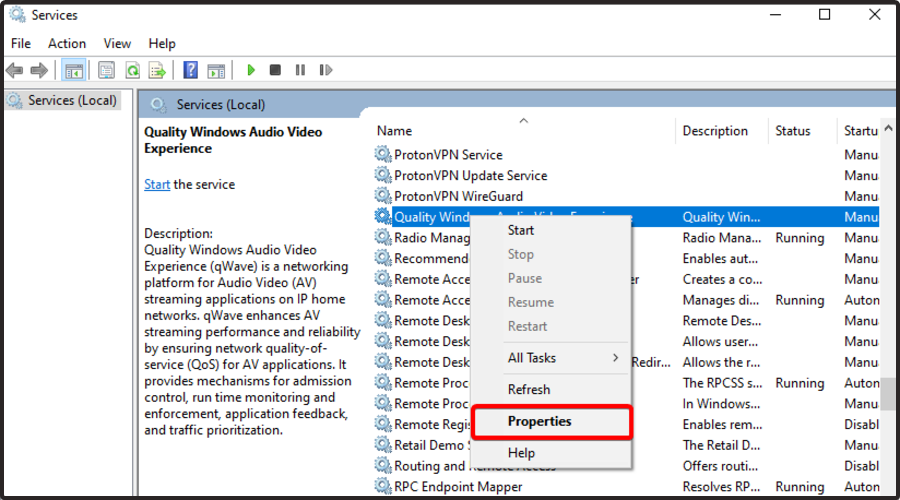The height and width of the screenshot is (500, 900).
Task: Click the Forward arrow toolbar icon
Action: coord(39,71)
